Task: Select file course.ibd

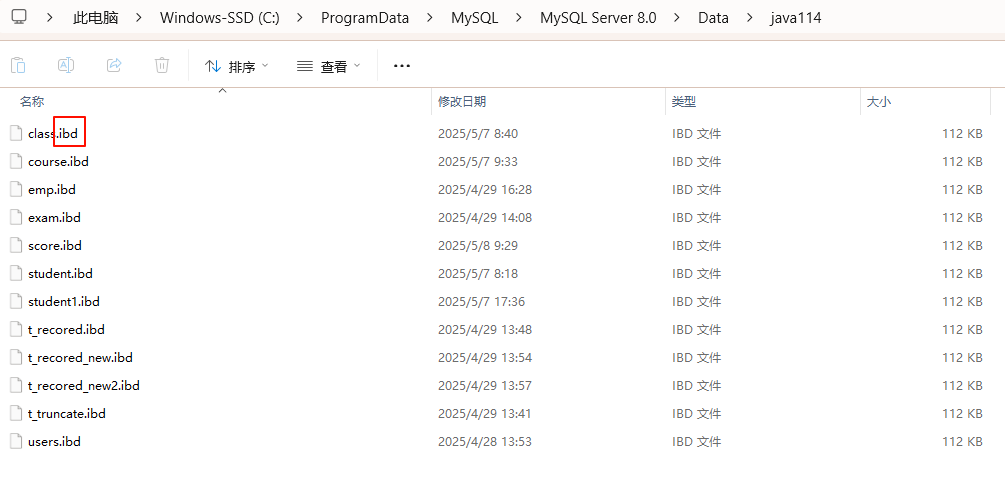Action: coord(58,162)
